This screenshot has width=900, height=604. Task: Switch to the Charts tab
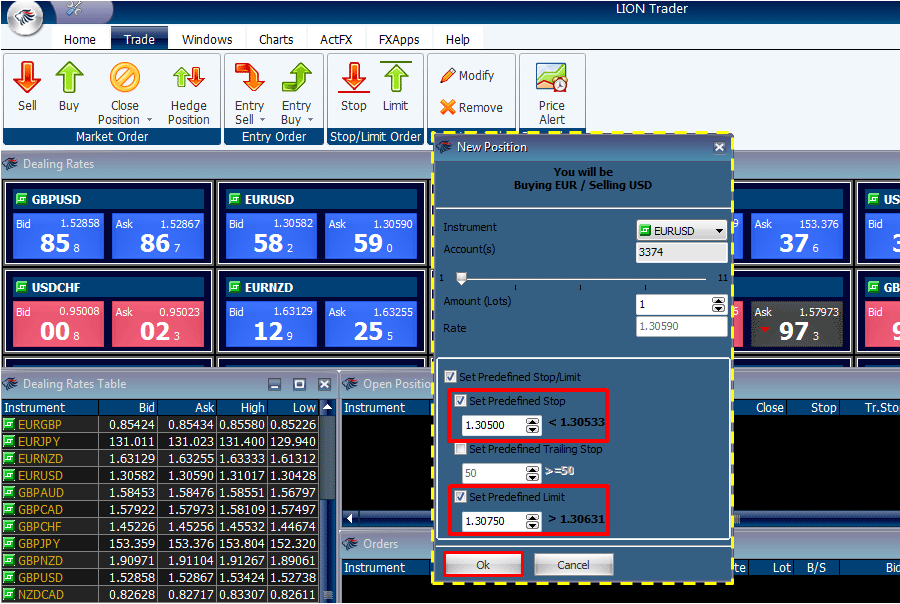point(276,40)
